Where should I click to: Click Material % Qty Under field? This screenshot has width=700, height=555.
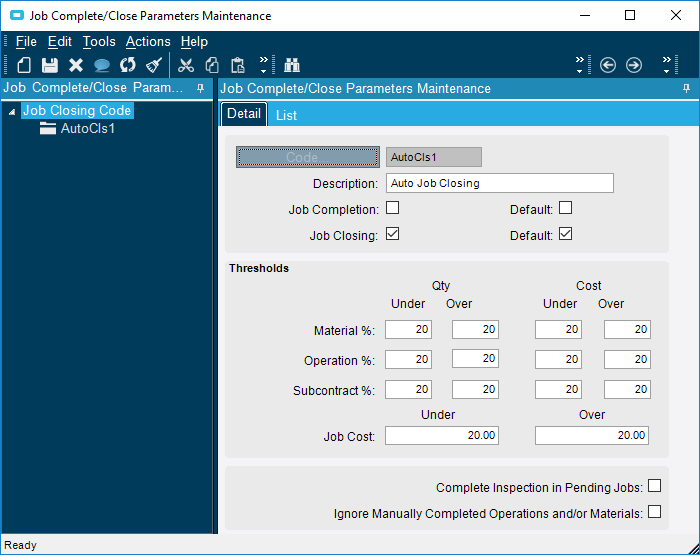(x=408, y=330)
